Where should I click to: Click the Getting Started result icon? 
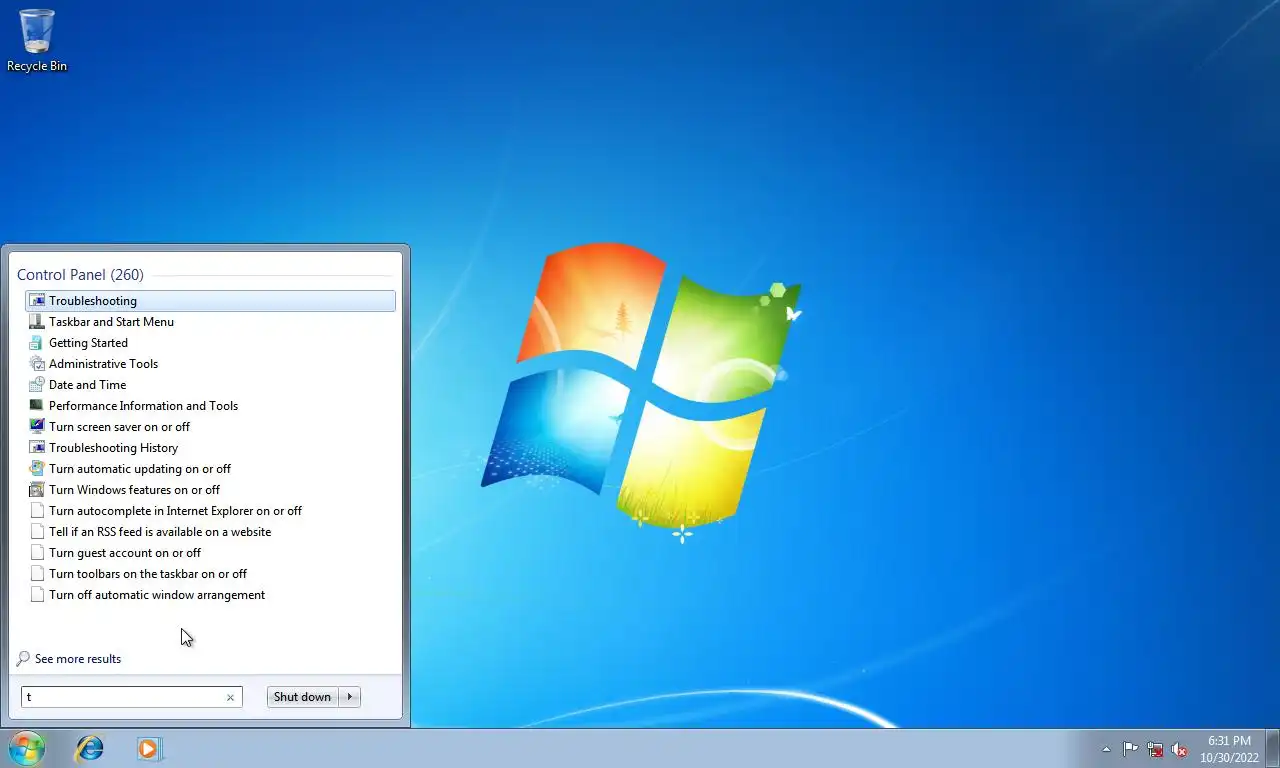[37, 343]
